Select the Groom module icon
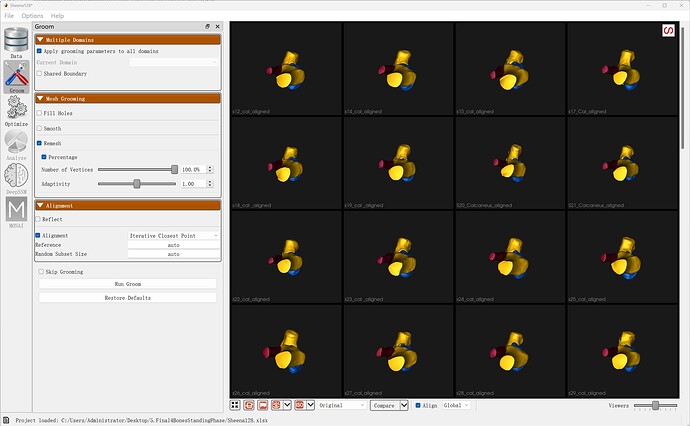The height and width of the screenshot is (426, 690). pos(16,77)
